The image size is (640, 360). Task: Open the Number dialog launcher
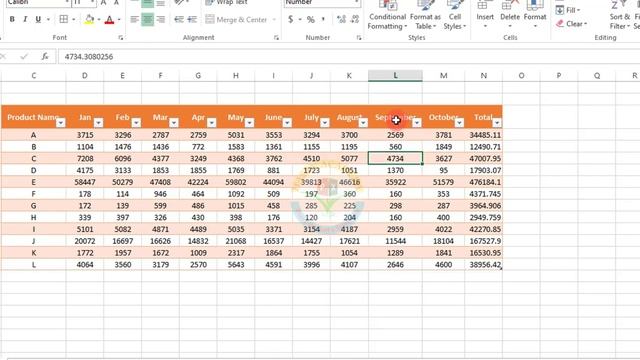tap(359, 38)
